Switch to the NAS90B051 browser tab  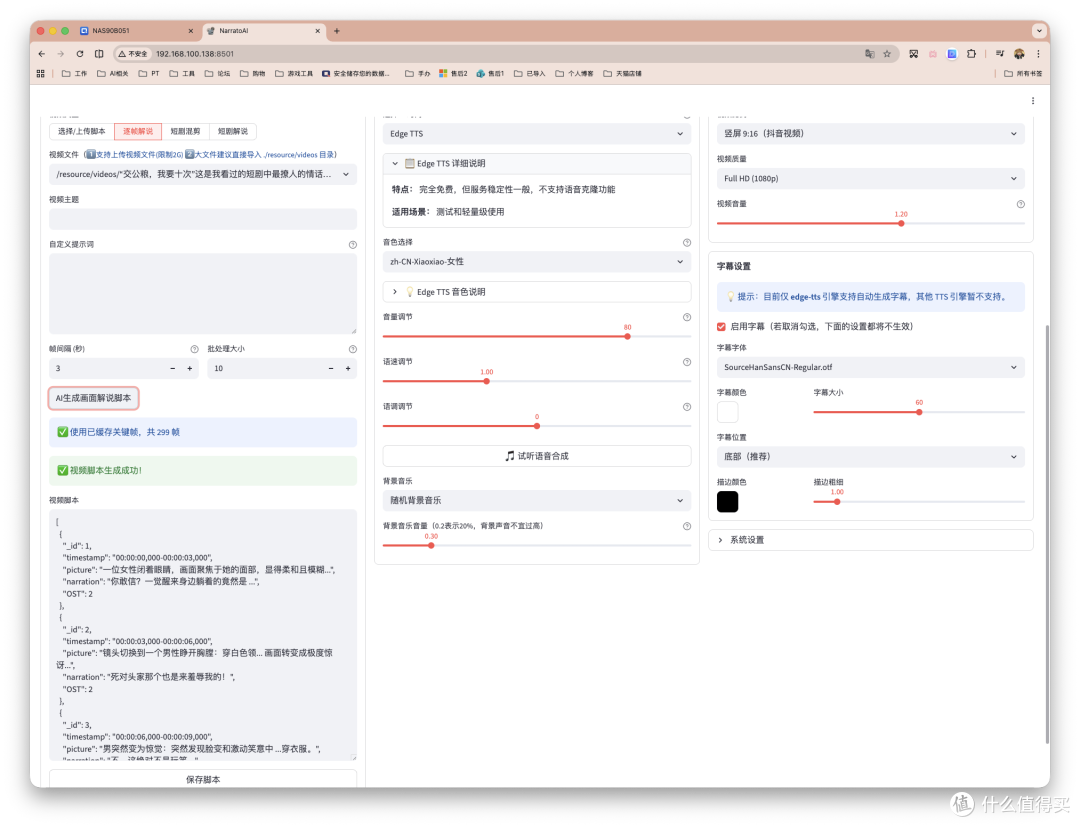coord(136,31)
